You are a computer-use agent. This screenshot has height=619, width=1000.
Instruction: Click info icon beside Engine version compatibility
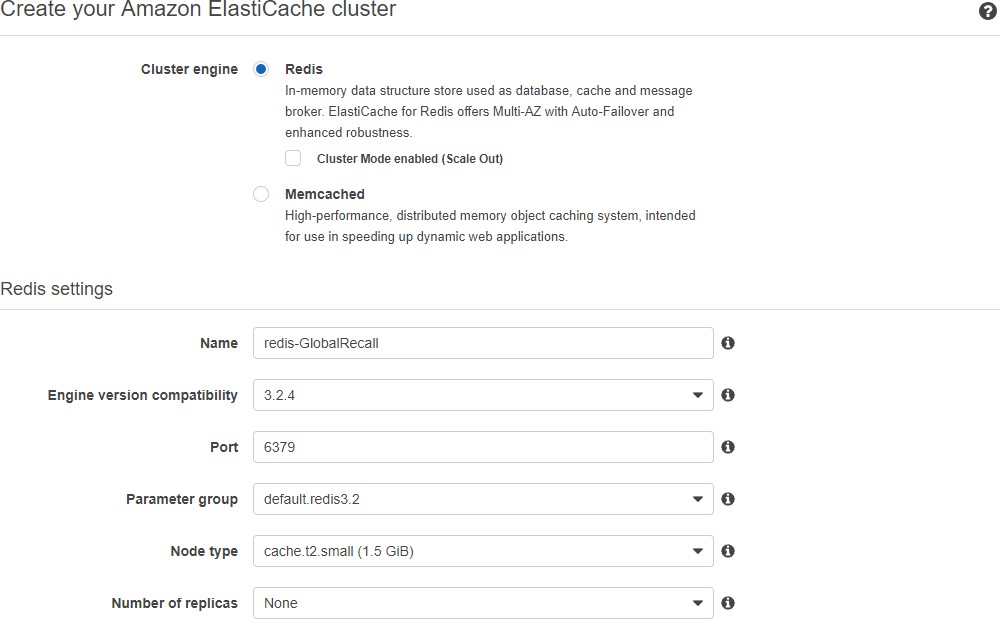(728, 395)
